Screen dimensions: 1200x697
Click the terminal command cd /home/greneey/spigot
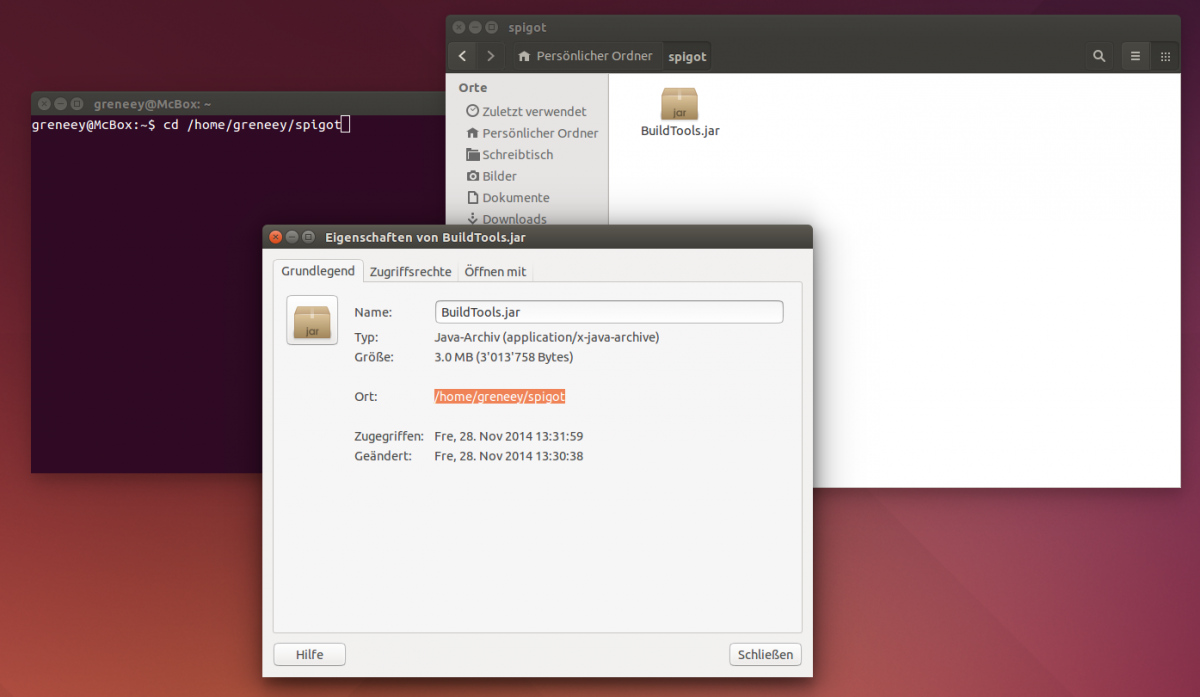252,125
